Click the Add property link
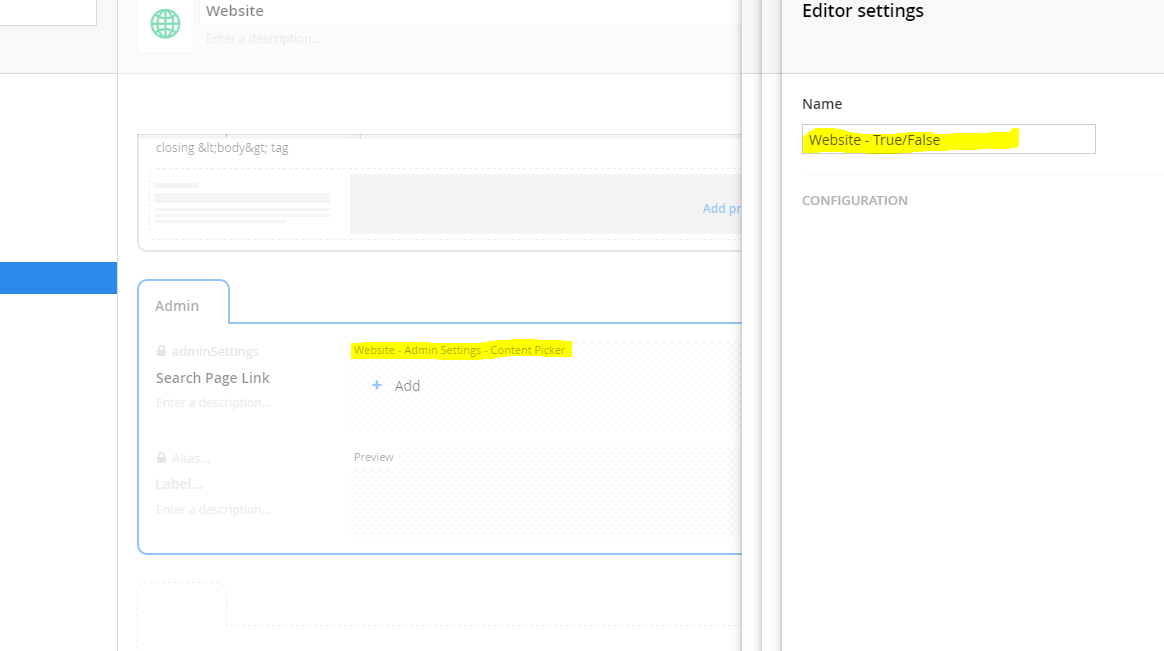The width and height of the screenshot is (1164, 651). (x=721, y=208)
